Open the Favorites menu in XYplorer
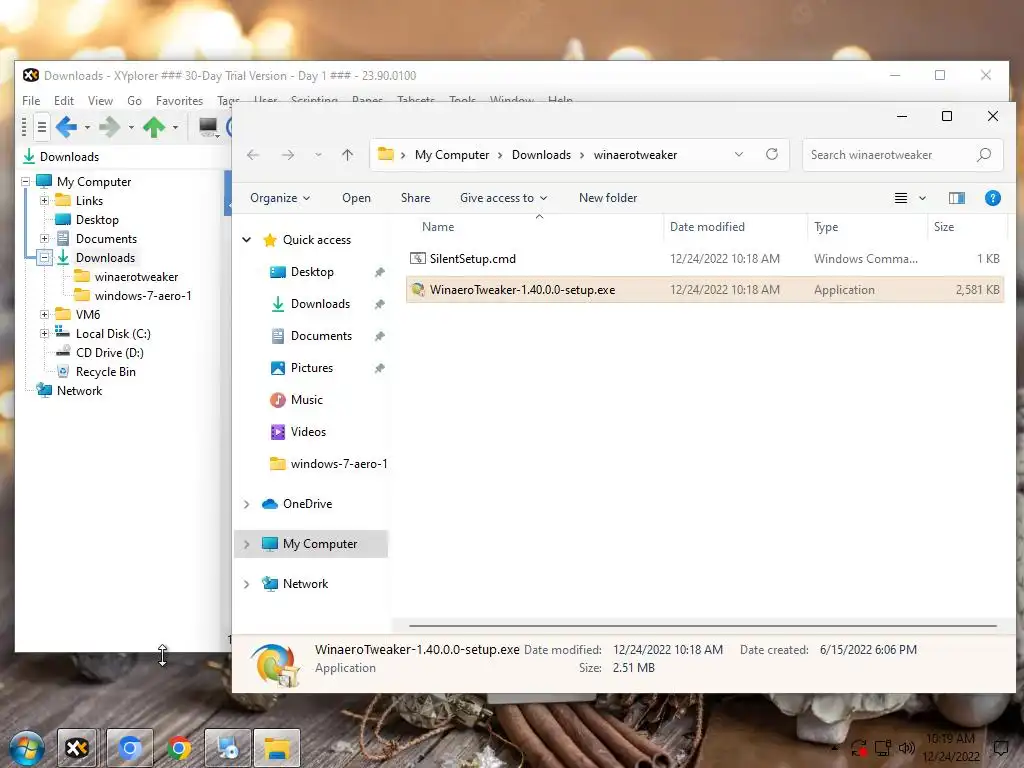The image size is (1024, 768). coord(179,101)
